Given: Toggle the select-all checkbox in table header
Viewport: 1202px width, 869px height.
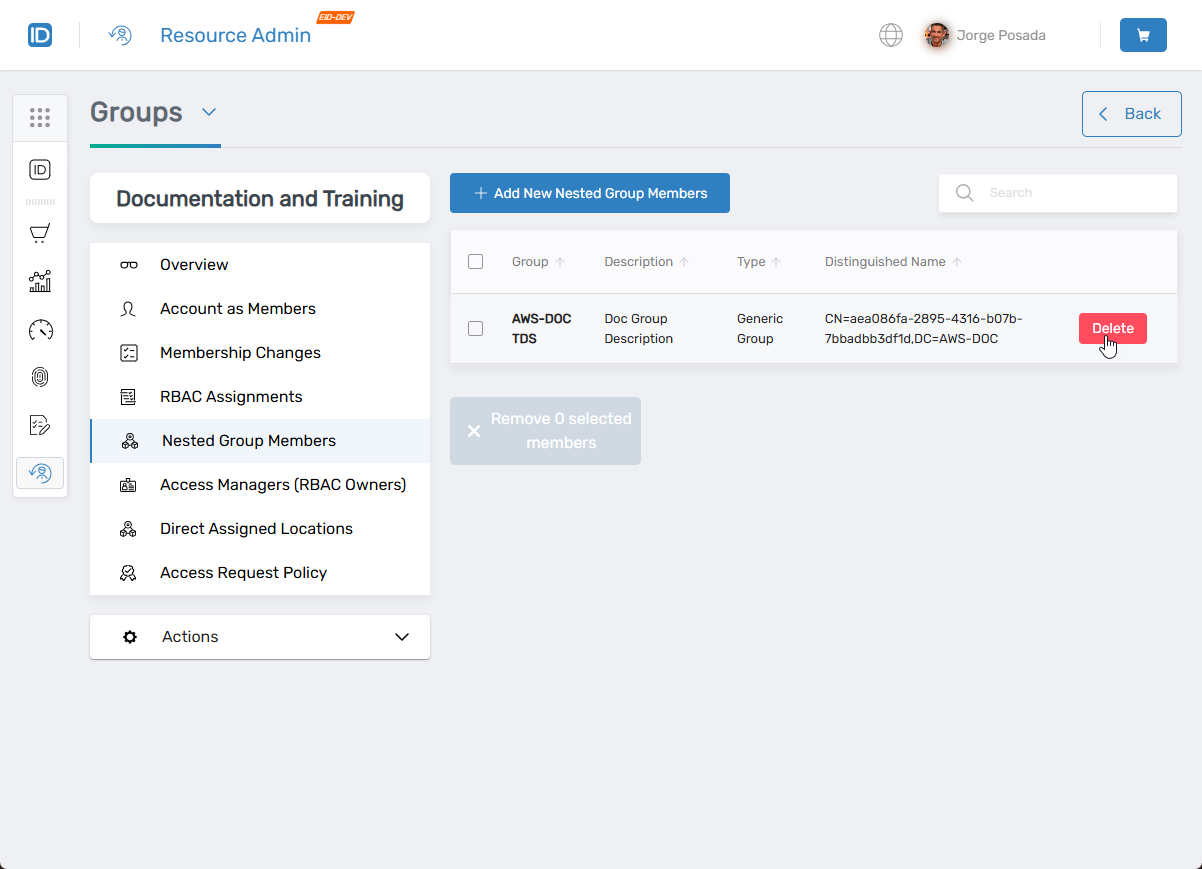Looking at the screenshot, I should (476, 262).
